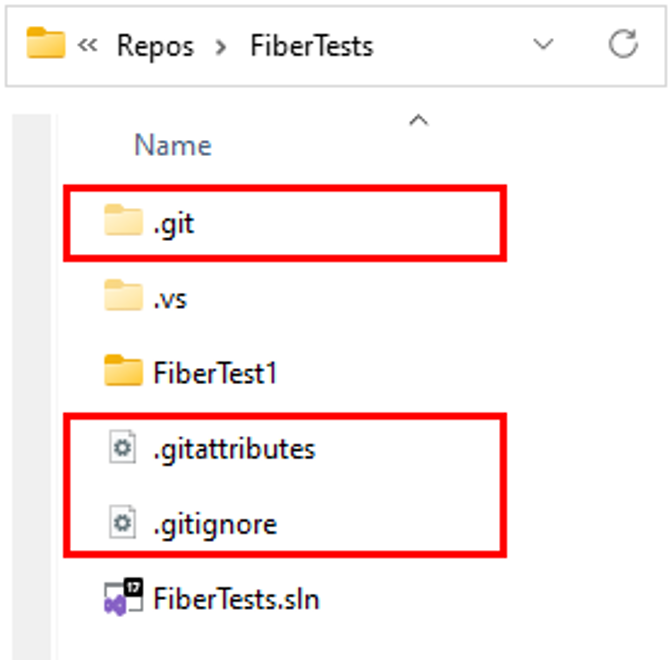Viewport: 672px width, 660px height.
Task: Go to Repos in the breadcrumb
Action: click(156, 46)
